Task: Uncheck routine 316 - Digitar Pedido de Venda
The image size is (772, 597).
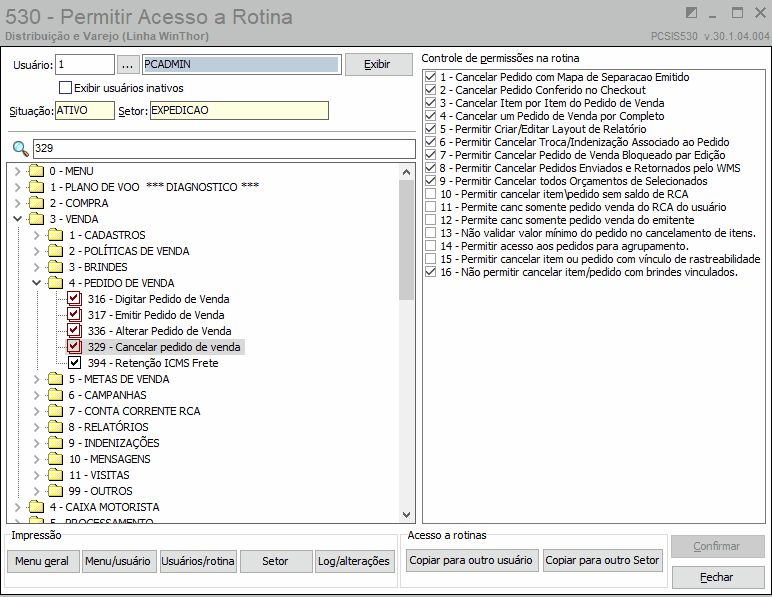Action: click(x=74, y=299)
